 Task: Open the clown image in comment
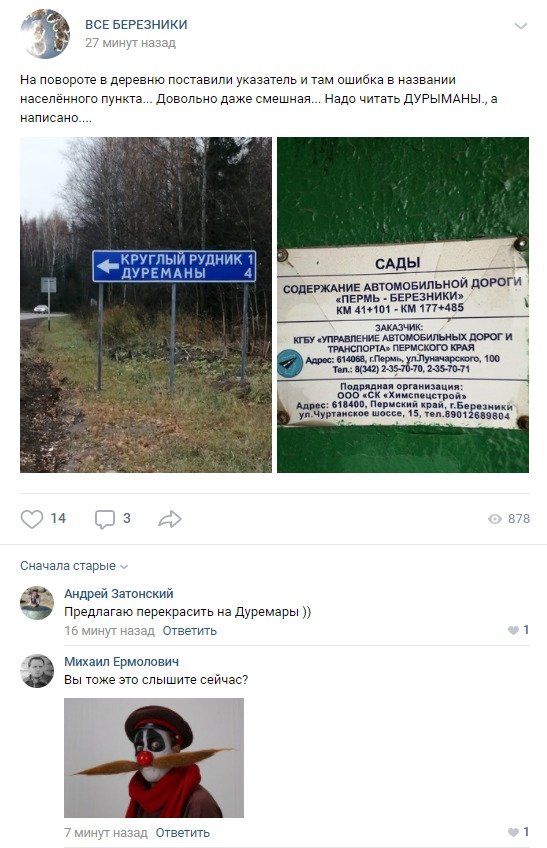tap(154, 758)
